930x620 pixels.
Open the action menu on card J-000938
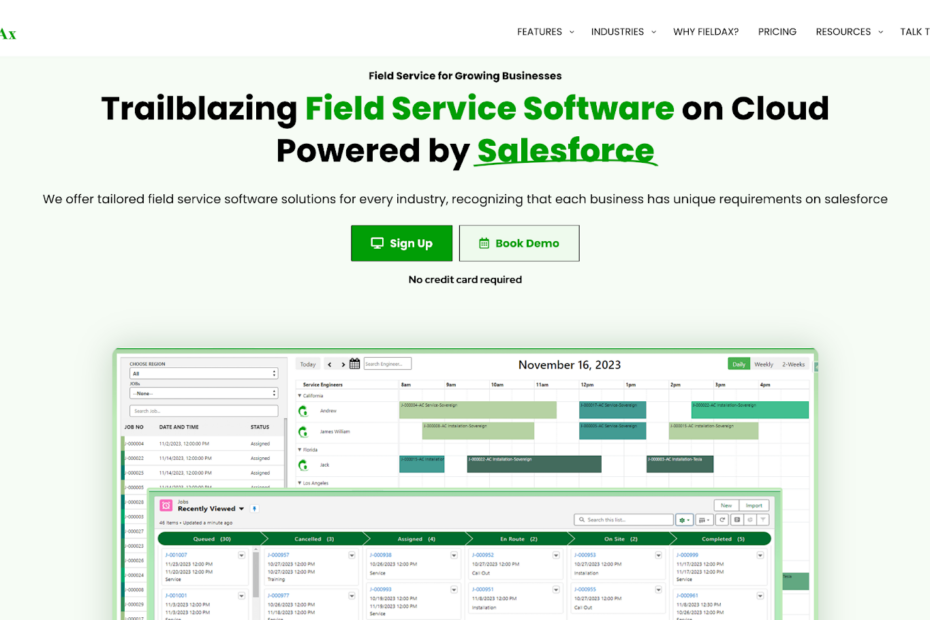pos(454,555)
